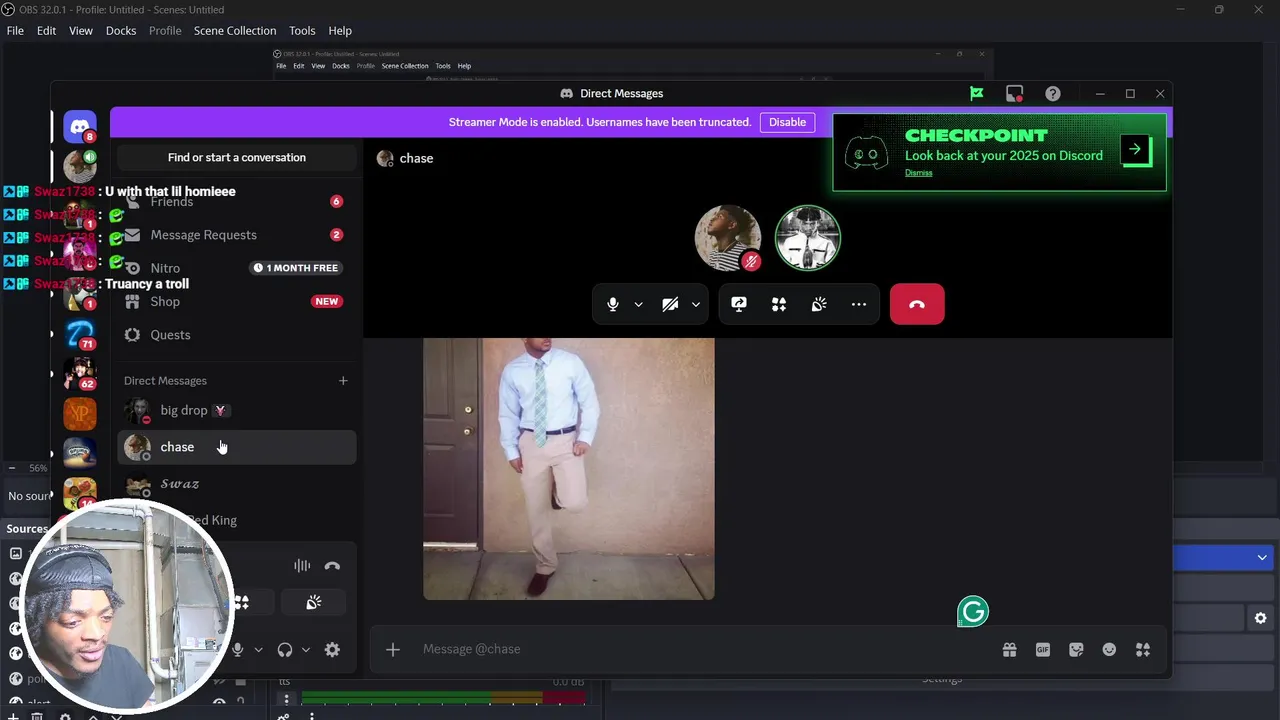Open apps launcher in message bar
Screen dimensions: 1280x720
[x=1143, y=650]
